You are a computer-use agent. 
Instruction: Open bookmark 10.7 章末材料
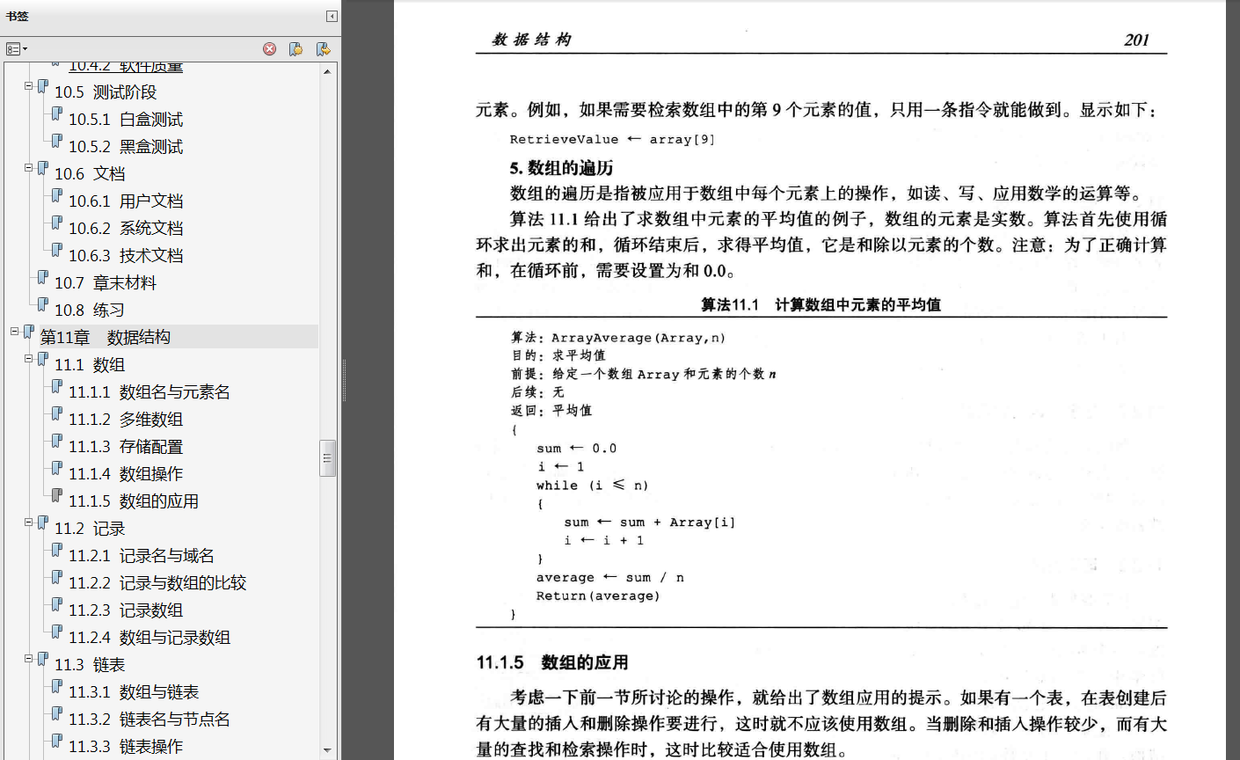[105, 282]
